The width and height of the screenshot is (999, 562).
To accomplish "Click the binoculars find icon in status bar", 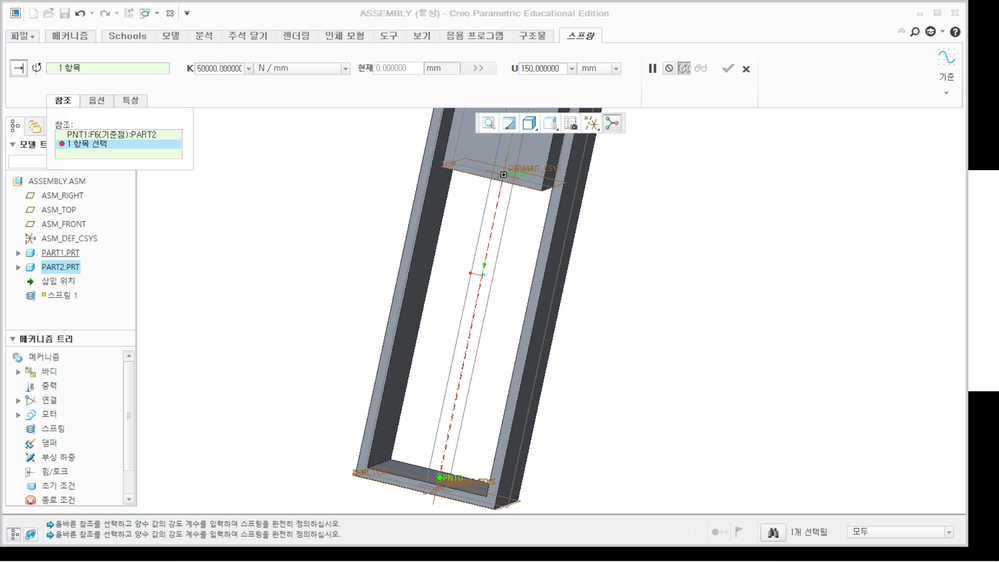I will click(x=773, y=532).
